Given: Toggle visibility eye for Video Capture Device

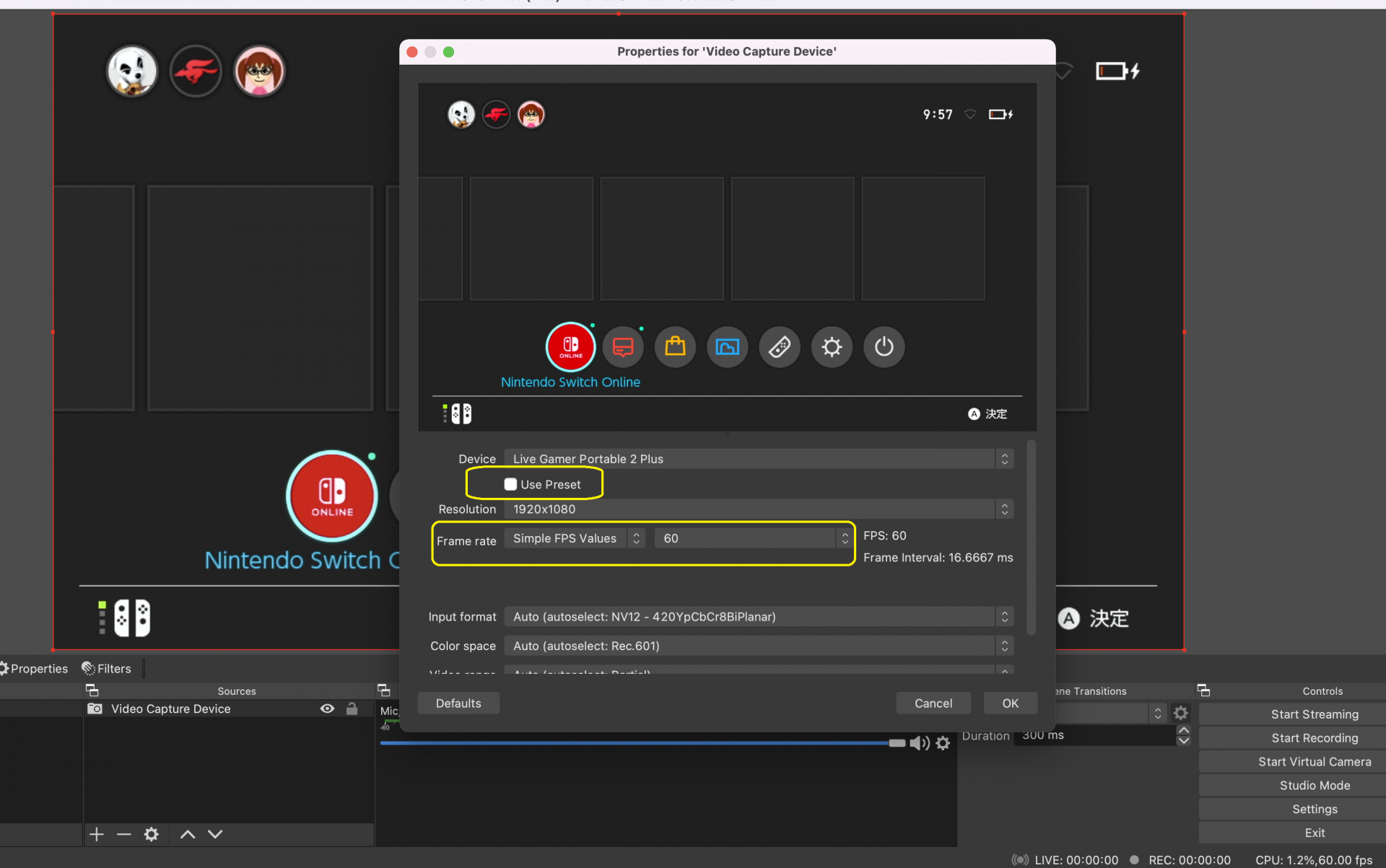Looking at the screenshot, I should pos(327,709).
